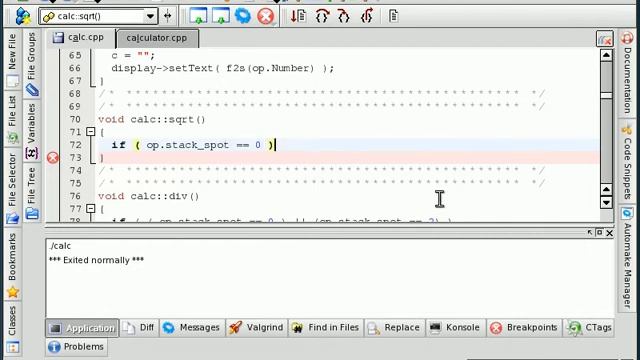Open the File Groups side panel

pos(31,64)
